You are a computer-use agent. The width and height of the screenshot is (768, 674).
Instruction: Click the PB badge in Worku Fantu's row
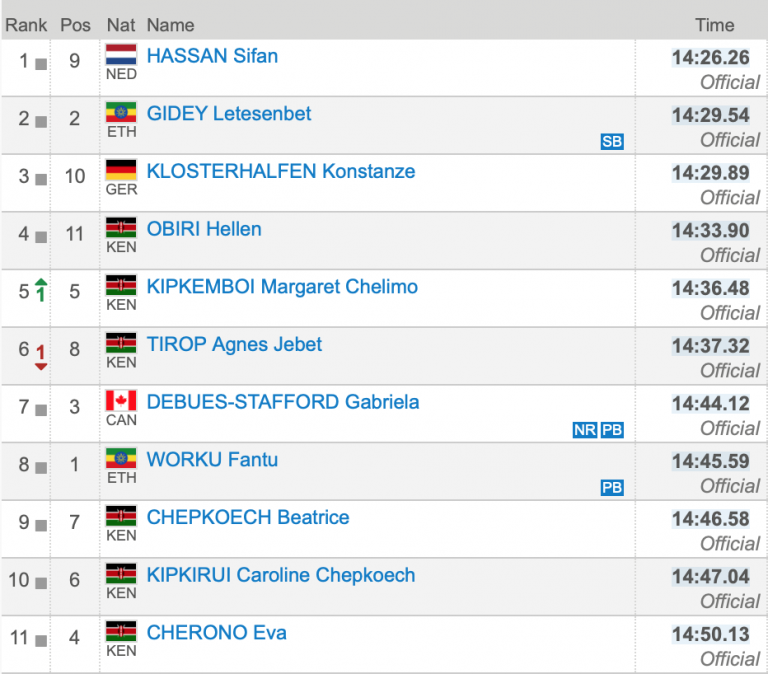click(612, 488)
